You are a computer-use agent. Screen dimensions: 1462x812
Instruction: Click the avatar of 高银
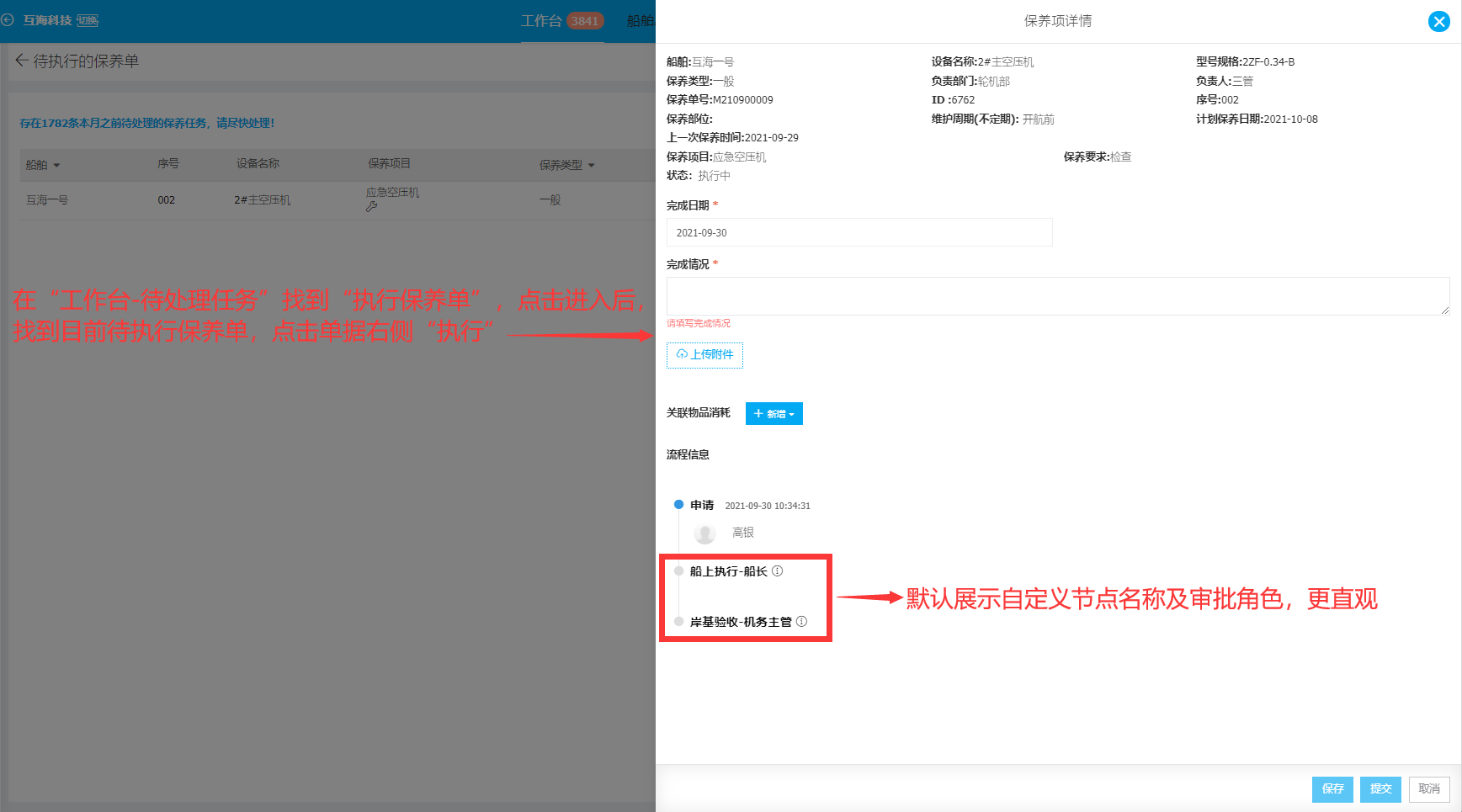[x=704, y=533]
